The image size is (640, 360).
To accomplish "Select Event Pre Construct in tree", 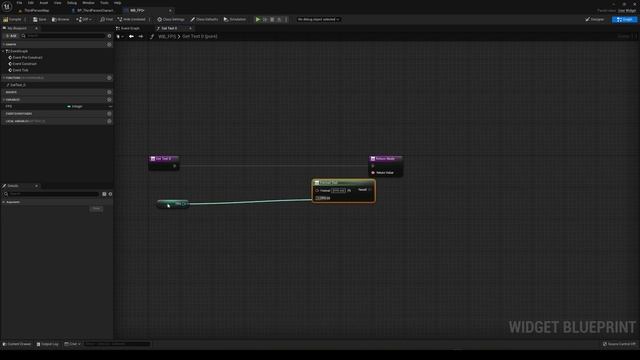I will [x=27, y=58].
